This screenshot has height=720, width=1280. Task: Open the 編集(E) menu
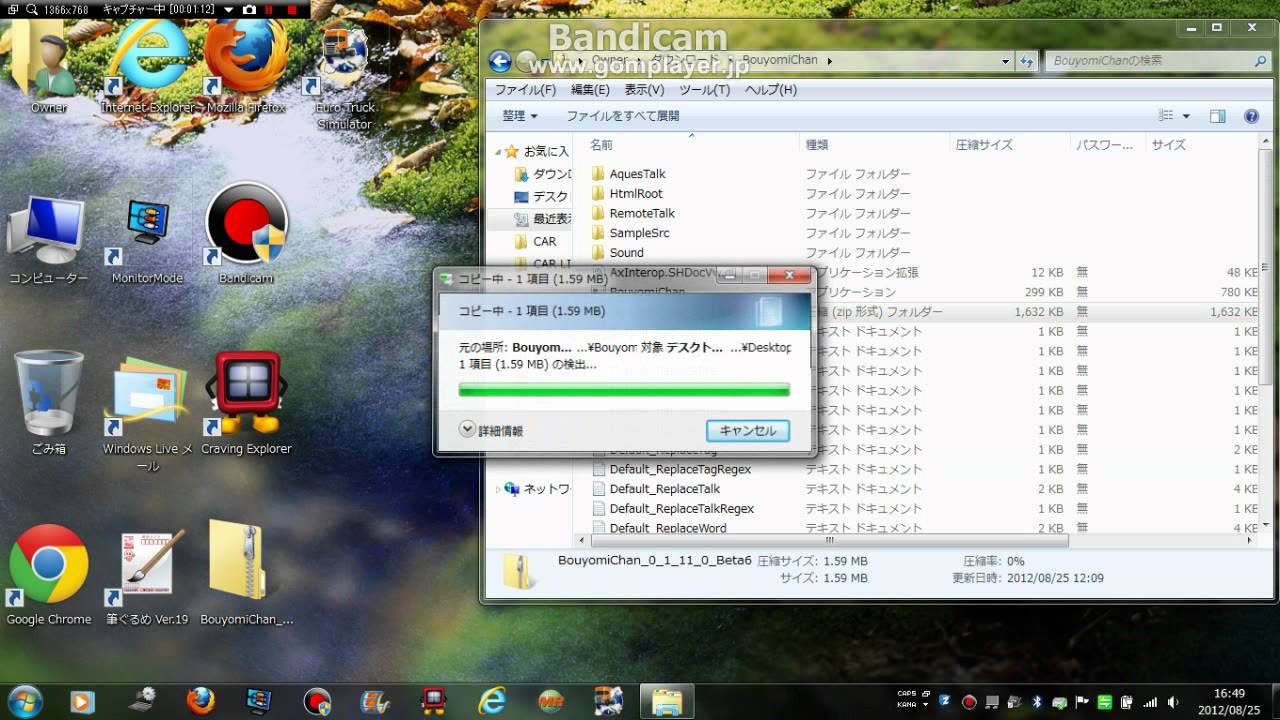click(590, 90)
